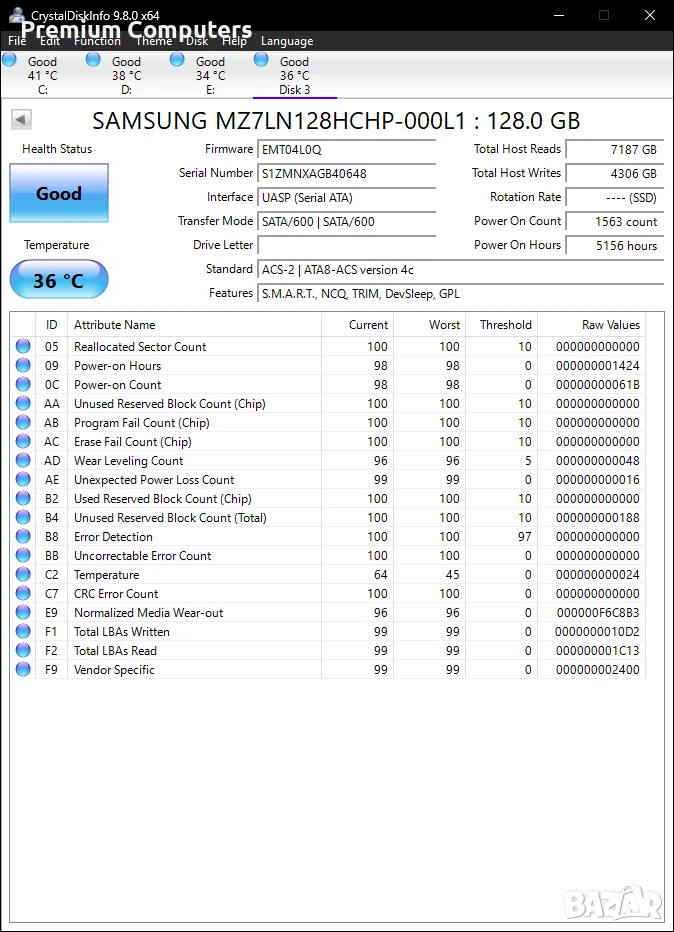Click raw value 000000001424
674x932 pixels.
click(x=597, y=366)
